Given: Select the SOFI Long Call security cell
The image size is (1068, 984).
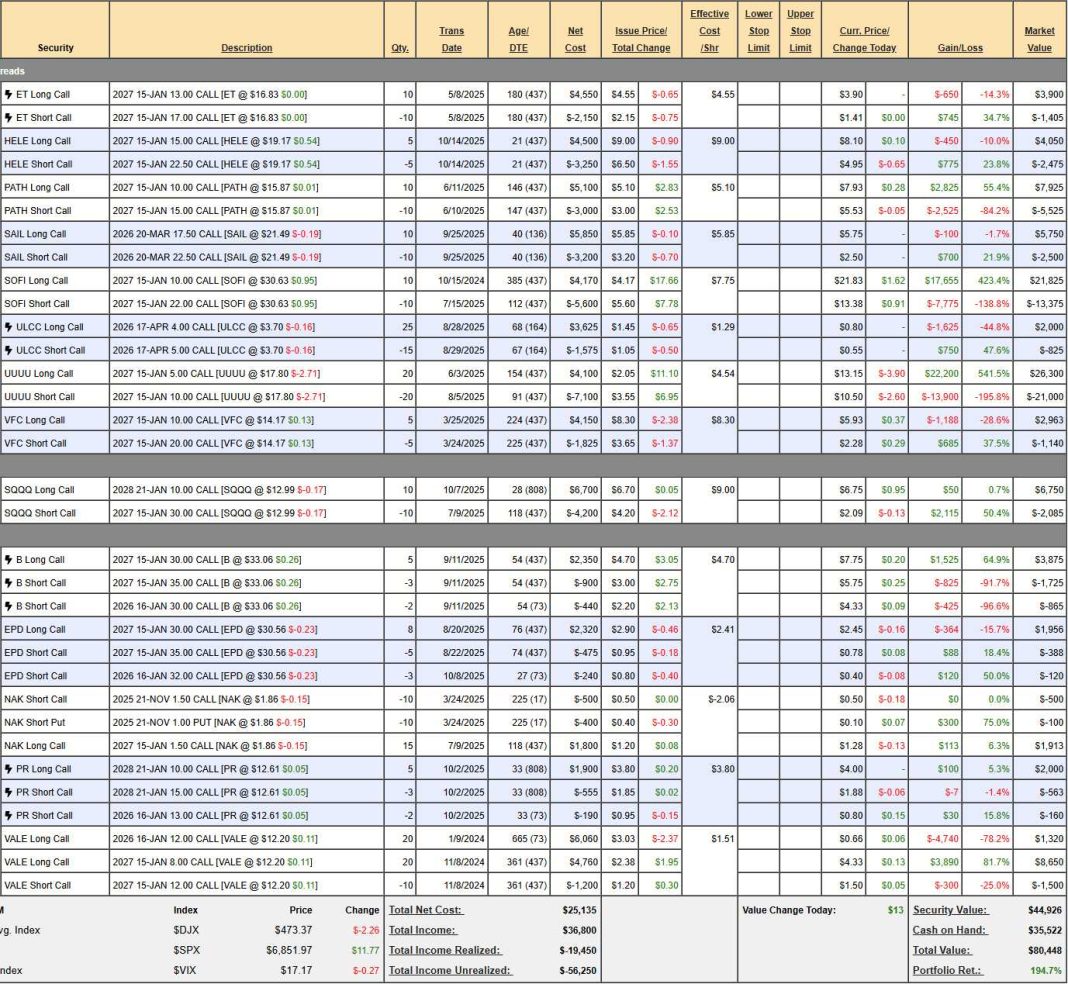Looking at the screenshot, I should (38, 280).
